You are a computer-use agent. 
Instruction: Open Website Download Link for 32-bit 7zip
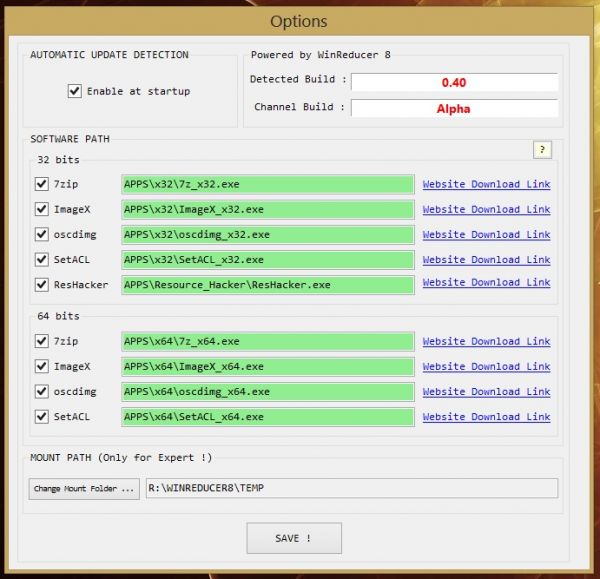pyautogui.click(x=486, y=184)
